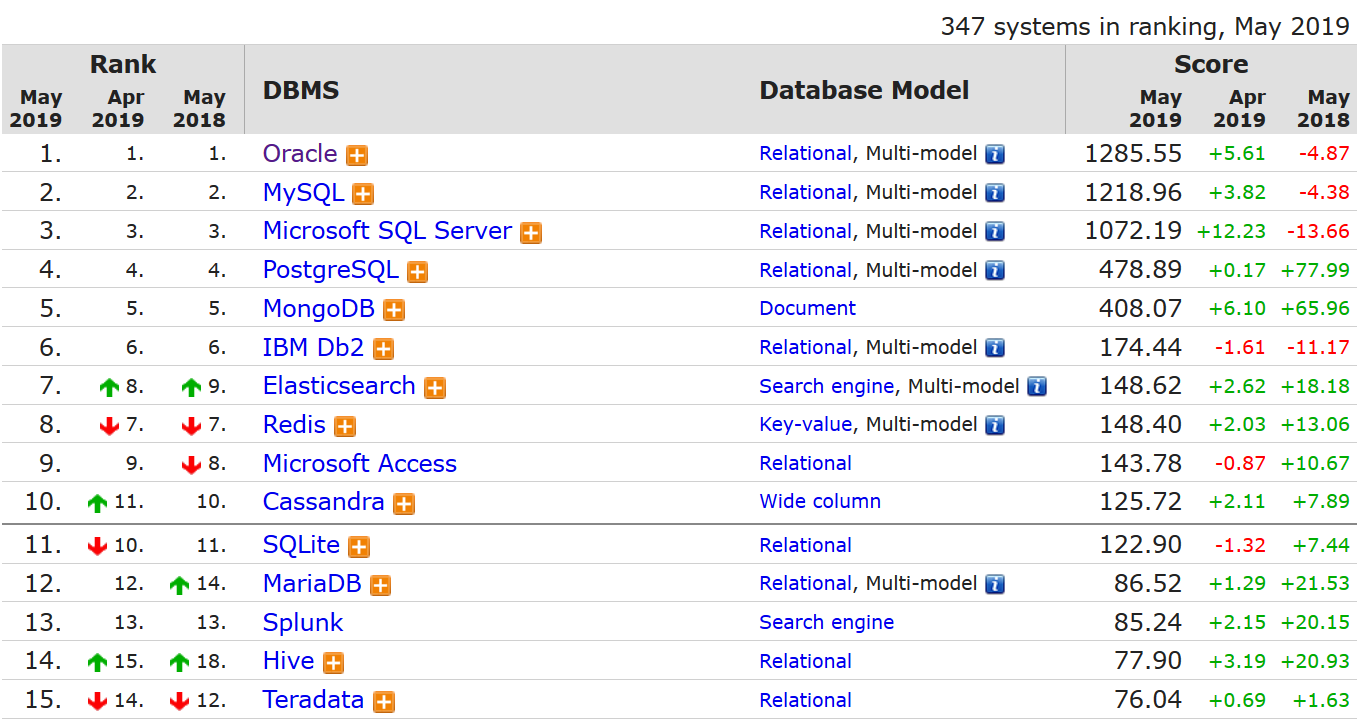Click the orange plus icon next to MySQL
The height and width of the screenshot is (727, 1371).
pyautogui.click(x=363, y=194)
